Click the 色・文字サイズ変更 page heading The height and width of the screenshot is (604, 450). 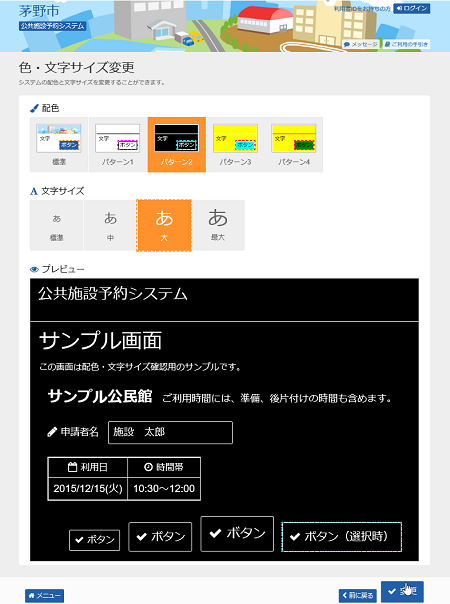[x=77, y=68]
